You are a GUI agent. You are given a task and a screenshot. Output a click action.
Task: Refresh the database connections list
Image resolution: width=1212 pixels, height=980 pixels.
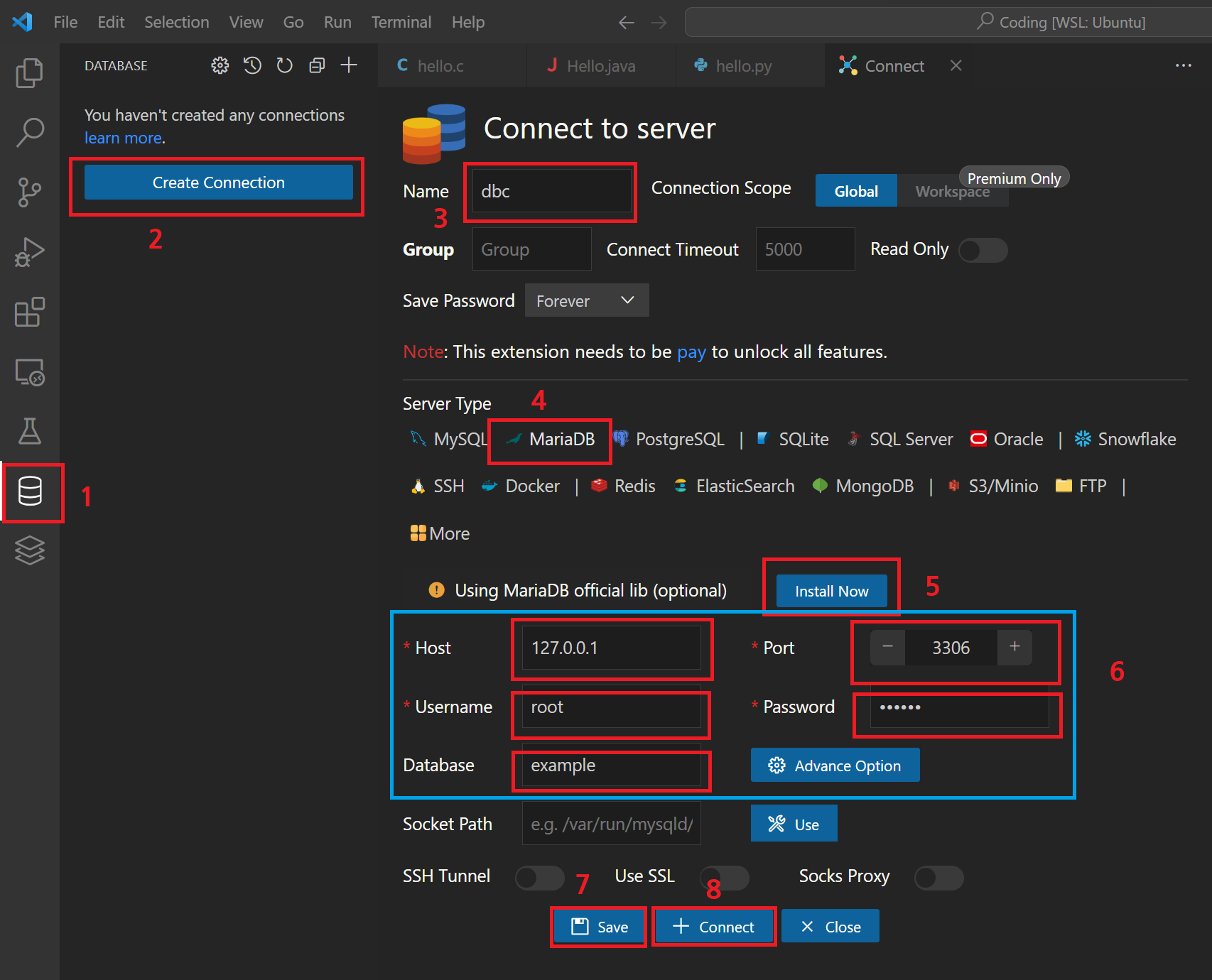tap(284, 65)
